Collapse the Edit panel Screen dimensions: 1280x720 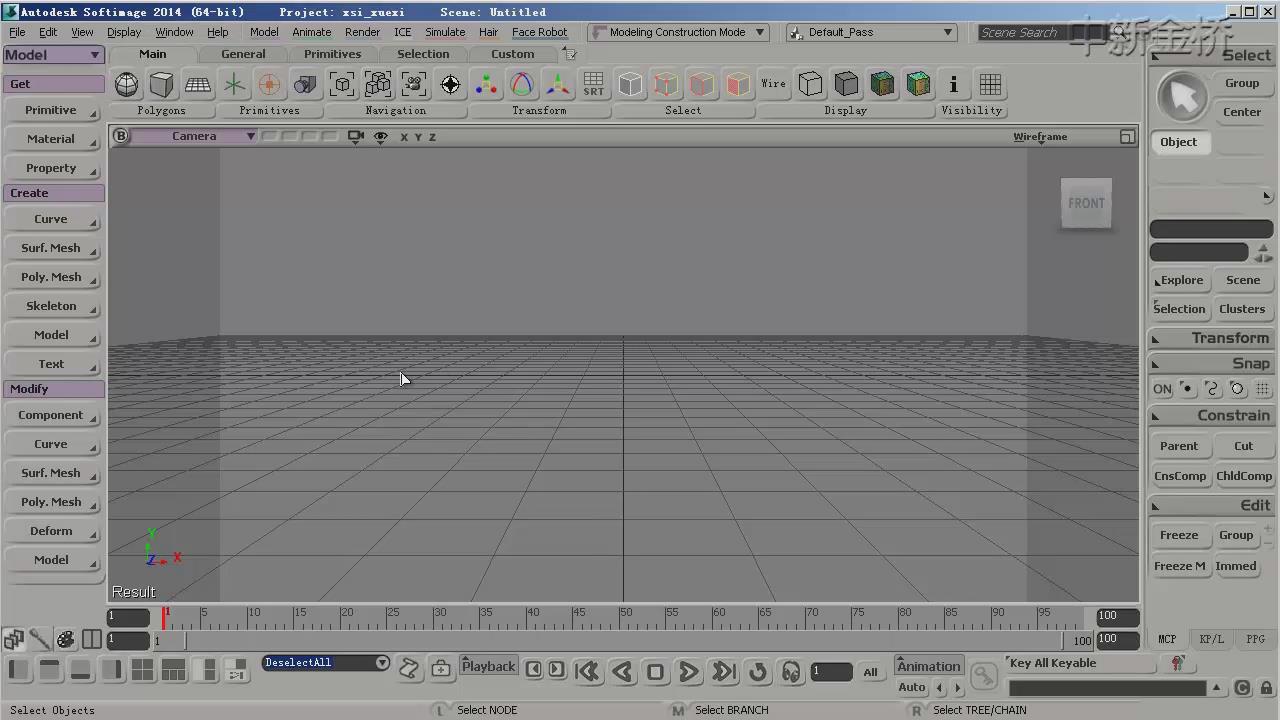(x=1211, y=505)
